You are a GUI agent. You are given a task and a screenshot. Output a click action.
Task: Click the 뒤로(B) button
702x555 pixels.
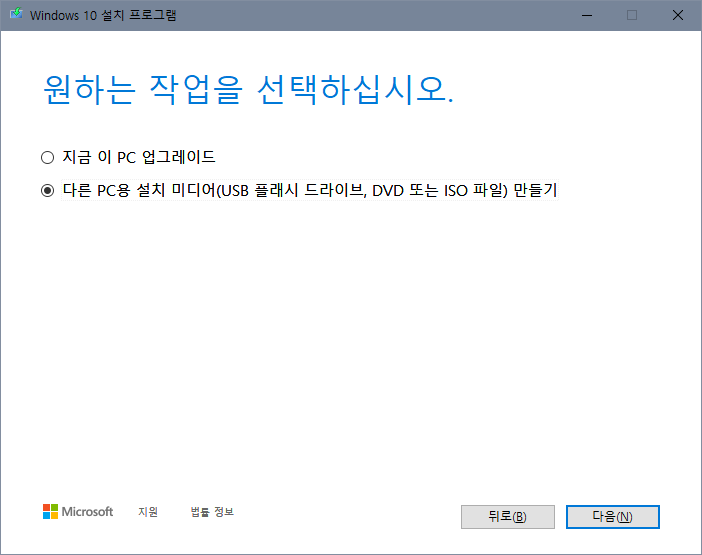tap(508, 517)
